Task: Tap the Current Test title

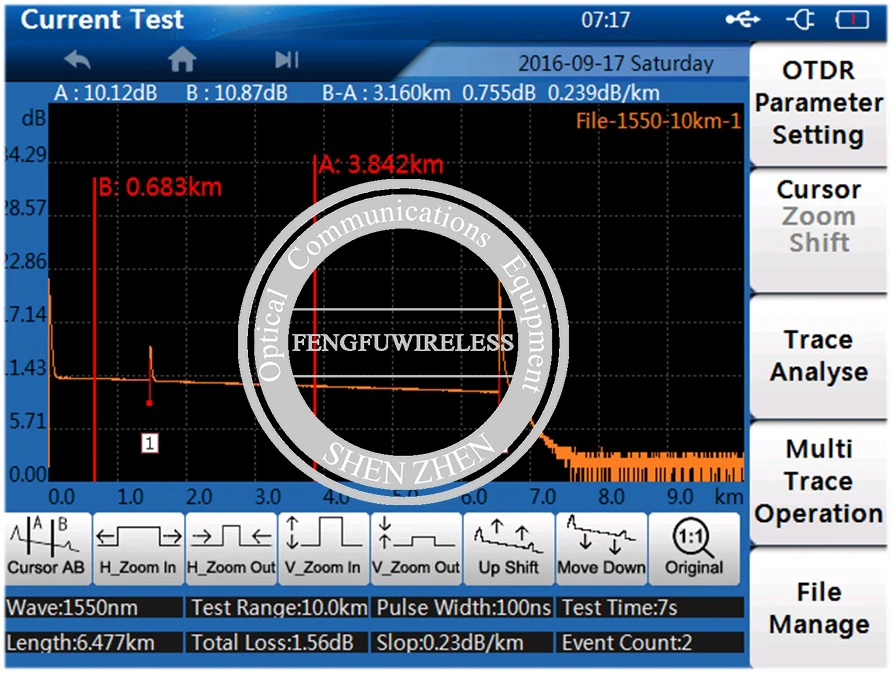Action: pyautogui.click(x=102, y=19)
